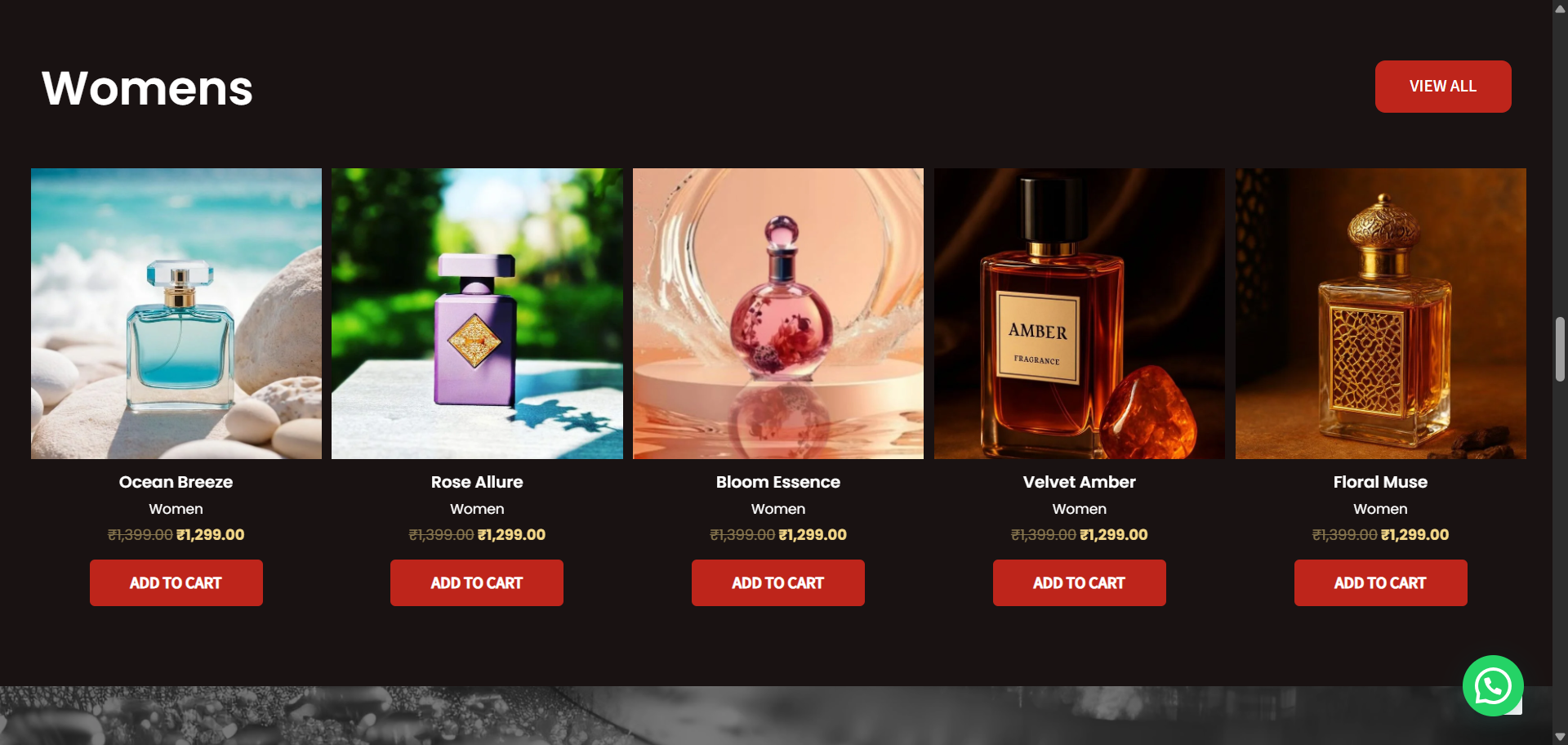Viewport: 1568px width, 745px height.
Task: Open the Ocean Breeze product image
Action: pos(176,314)
